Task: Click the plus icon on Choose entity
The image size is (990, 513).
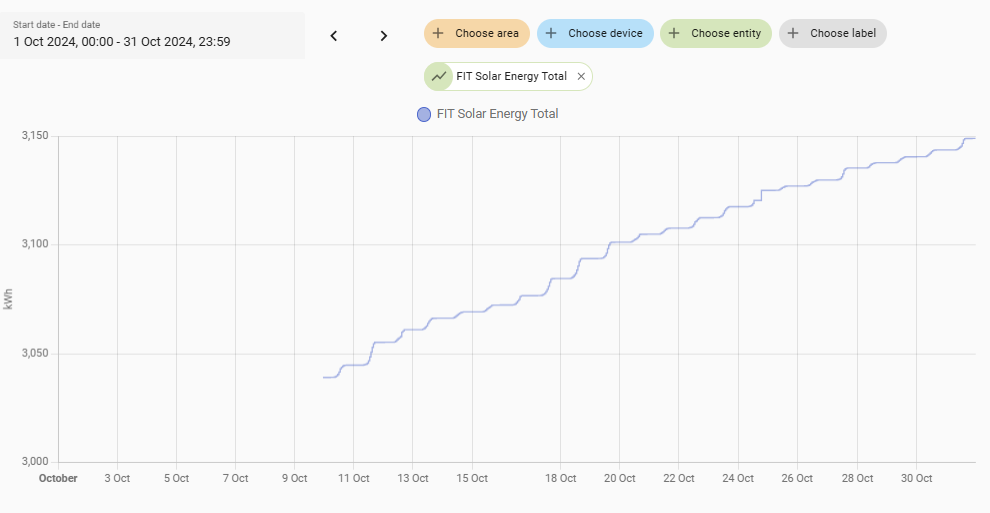Action: point(674,33)
